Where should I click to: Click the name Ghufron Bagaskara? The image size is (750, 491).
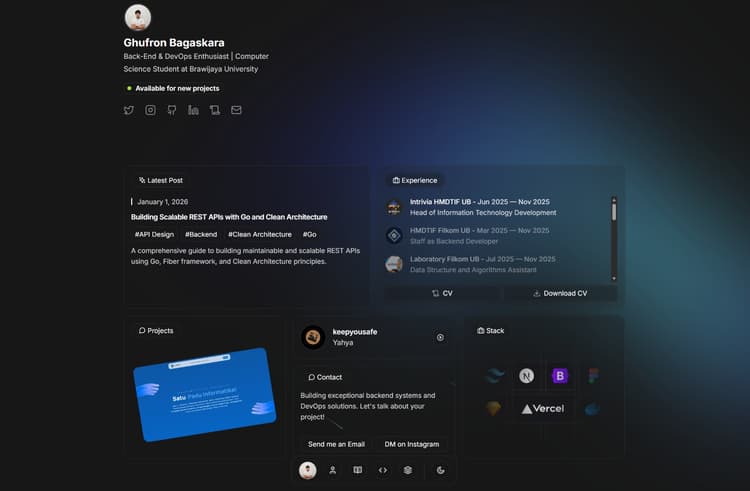(x=174, y=43)
